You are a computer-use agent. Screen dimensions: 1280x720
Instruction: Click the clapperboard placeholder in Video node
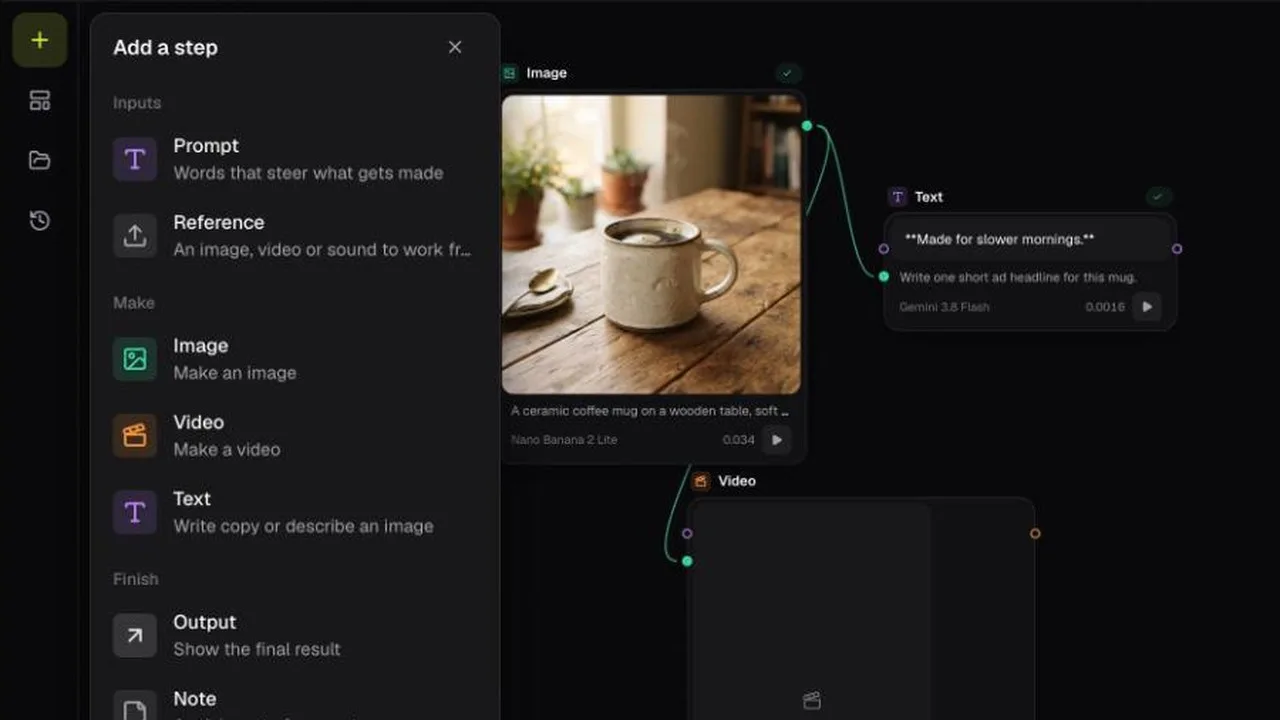(812, 701)
